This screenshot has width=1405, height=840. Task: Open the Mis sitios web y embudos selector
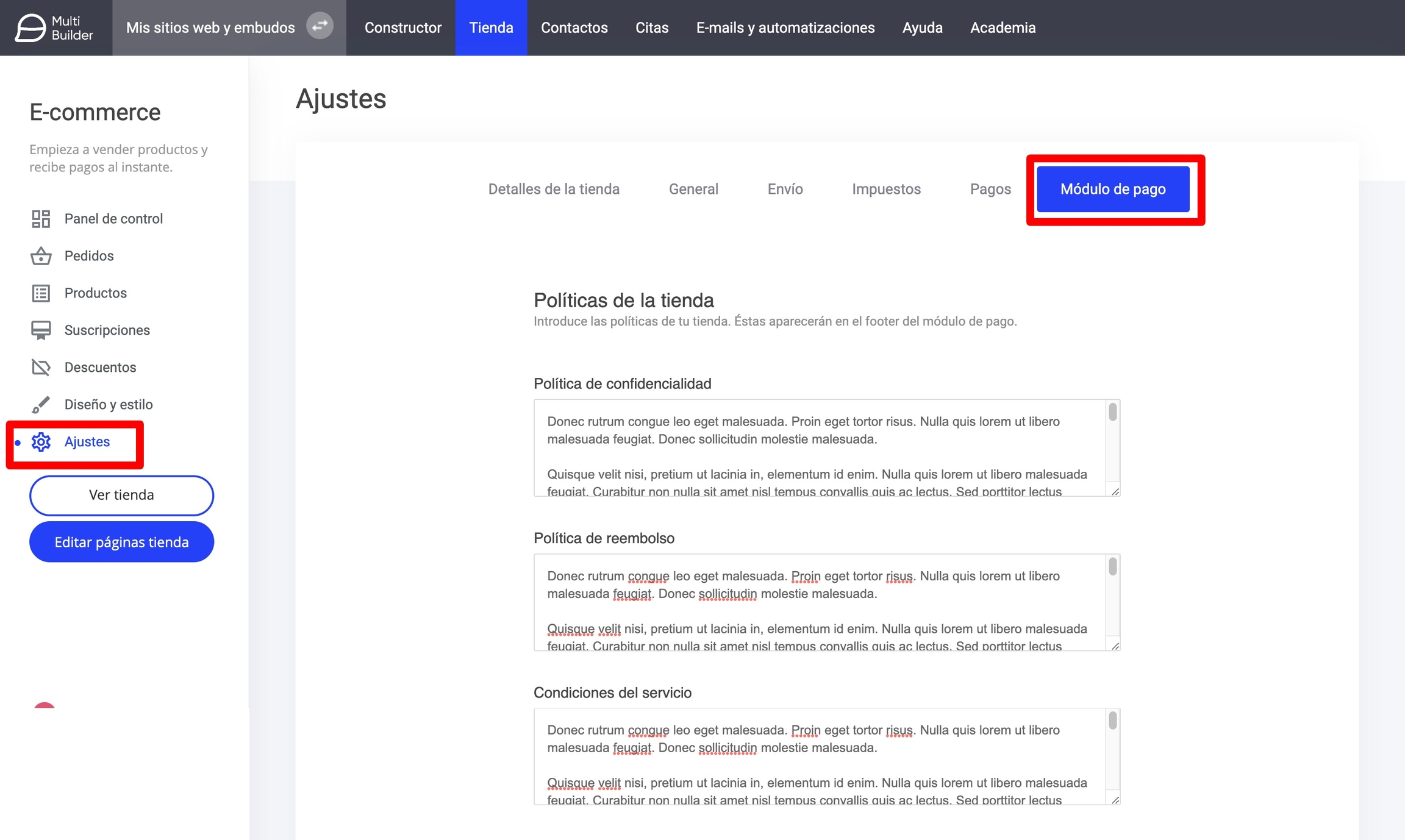[x=210, y=28]
